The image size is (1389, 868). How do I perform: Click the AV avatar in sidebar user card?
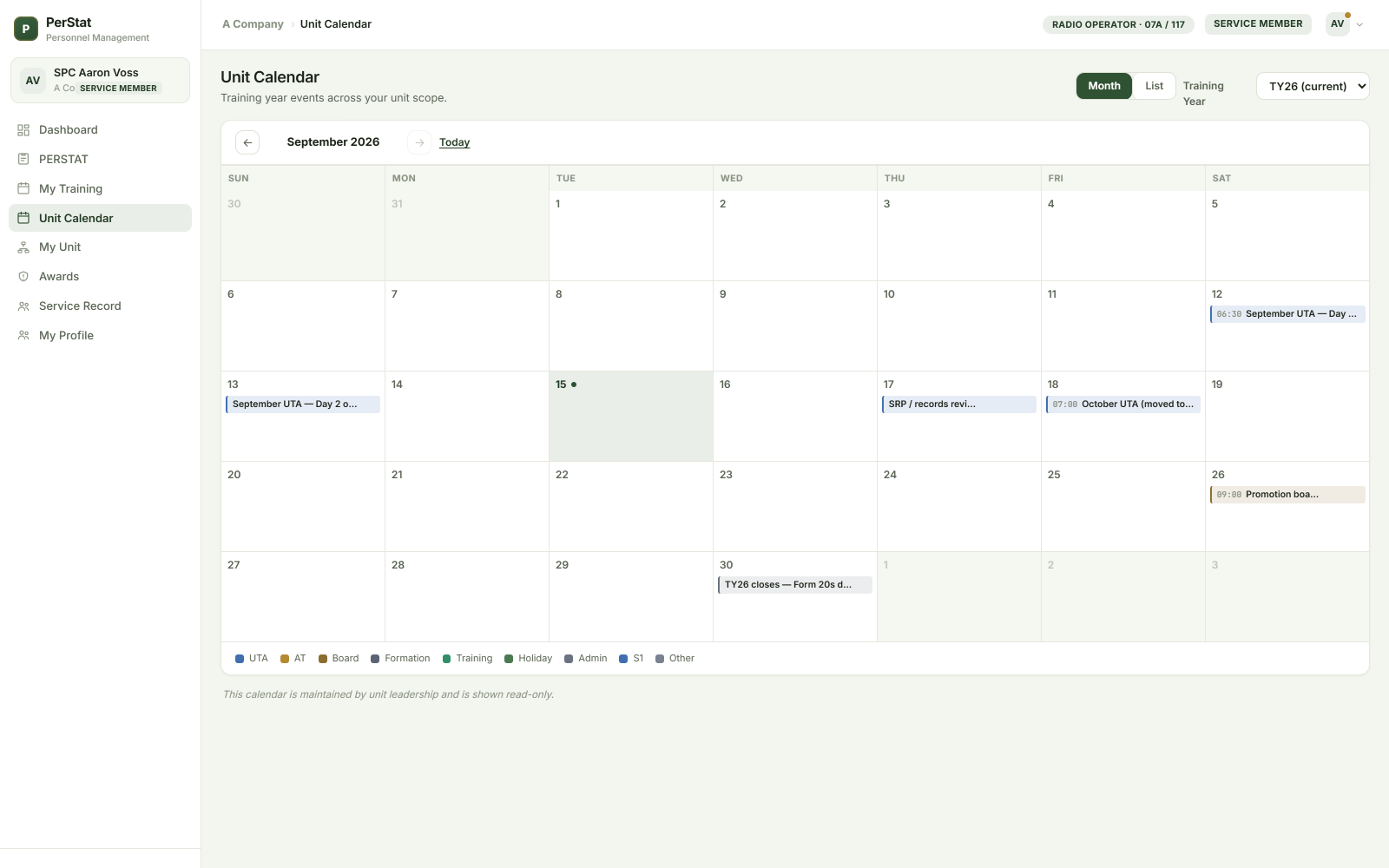tap(33, 81)
